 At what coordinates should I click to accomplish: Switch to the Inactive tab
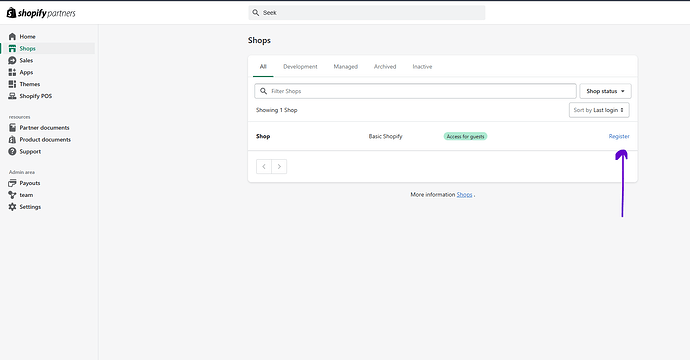pos(422,66)
